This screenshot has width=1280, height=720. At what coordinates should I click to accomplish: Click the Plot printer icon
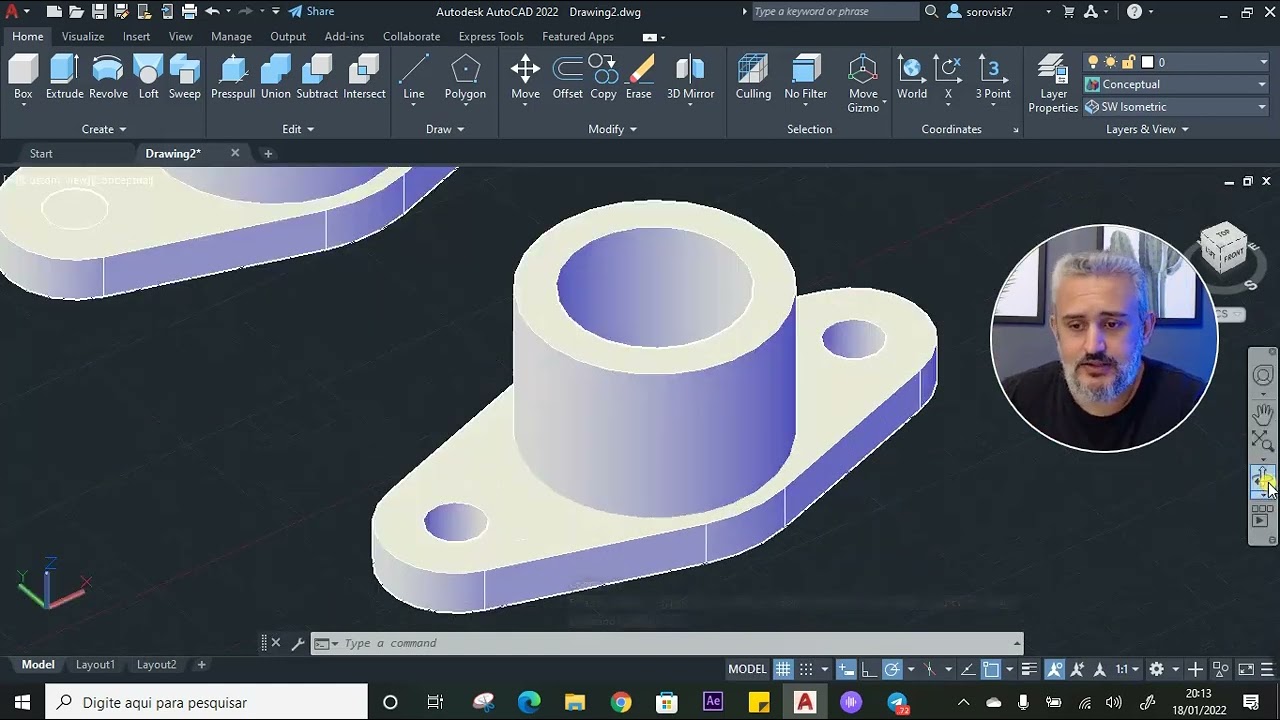(189, 12)
